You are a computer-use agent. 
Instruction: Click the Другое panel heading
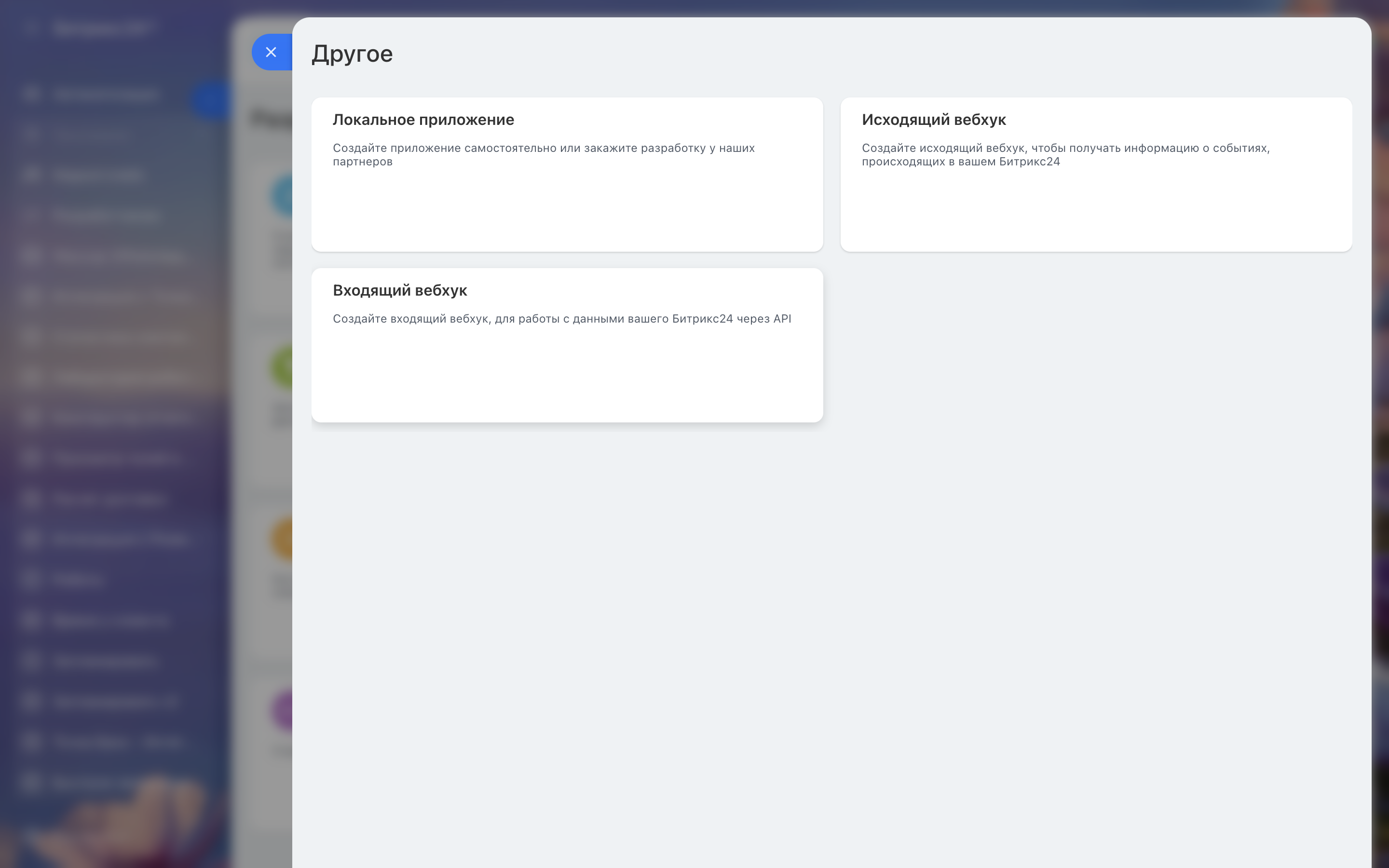[x=352, y=54]
